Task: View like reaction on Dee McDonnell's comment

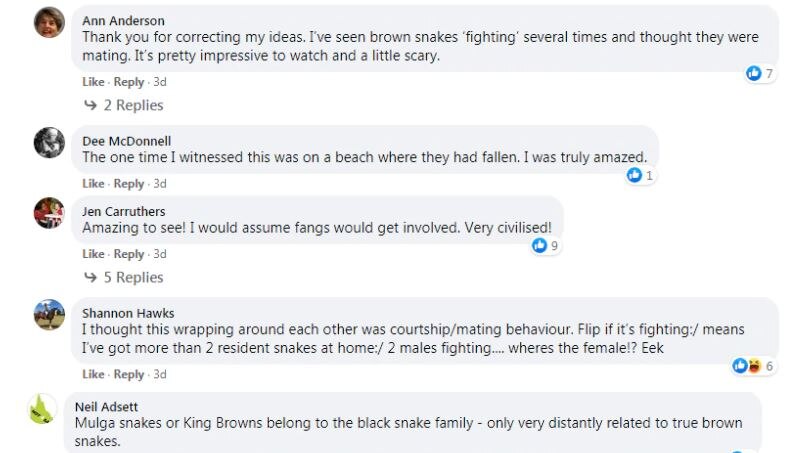Action: point(634,176)
